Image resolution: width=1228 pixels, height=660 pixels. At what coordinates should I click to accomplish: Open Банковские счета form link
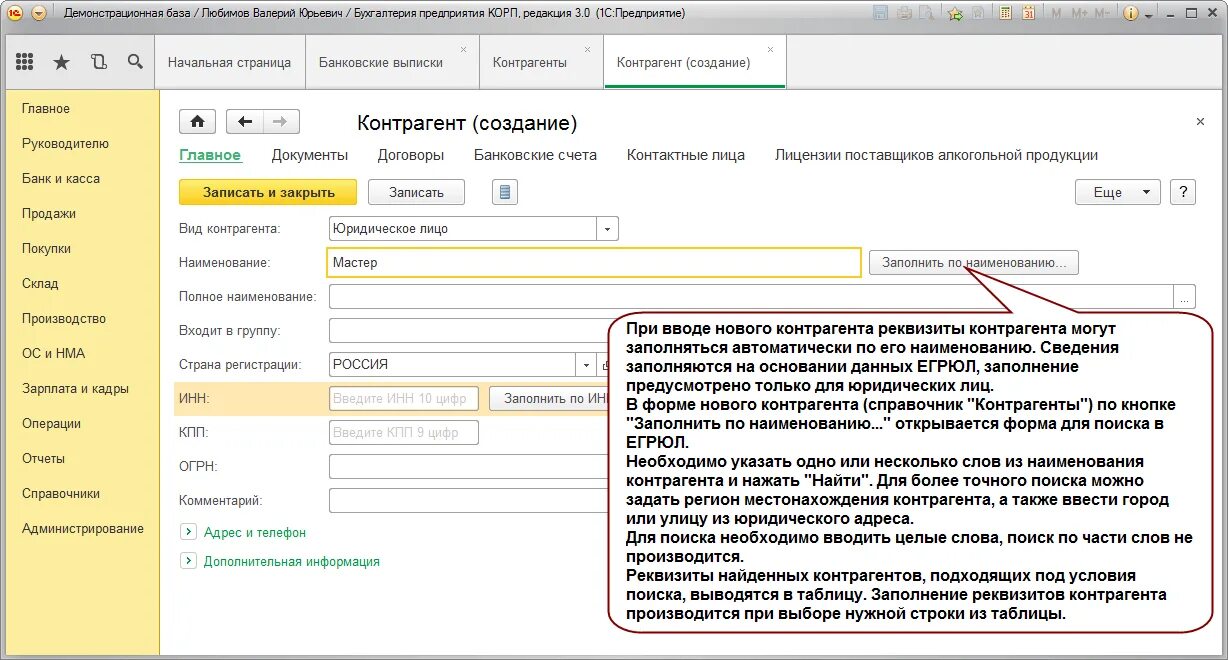[x=535, y=155]
